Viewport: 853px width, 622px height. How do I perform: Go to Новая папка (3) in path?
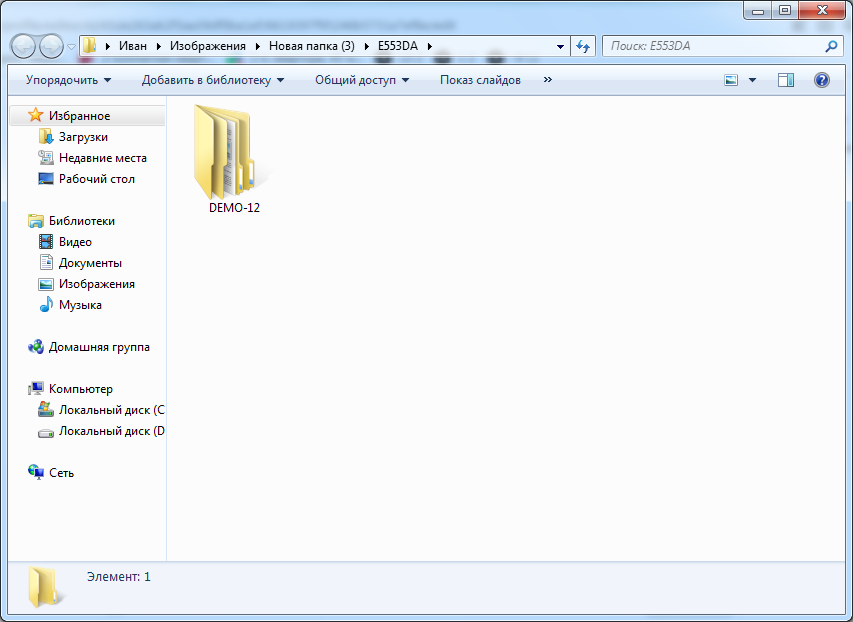click(312, 46)
